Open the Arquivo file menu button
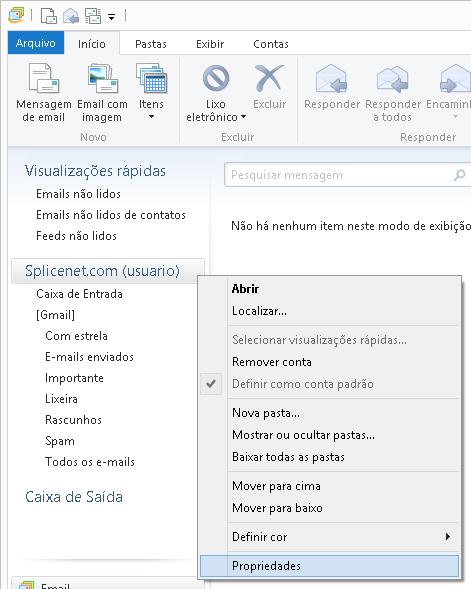Image resolution: width=471 pixels, height=589 pixels. (x=36, y=43)
